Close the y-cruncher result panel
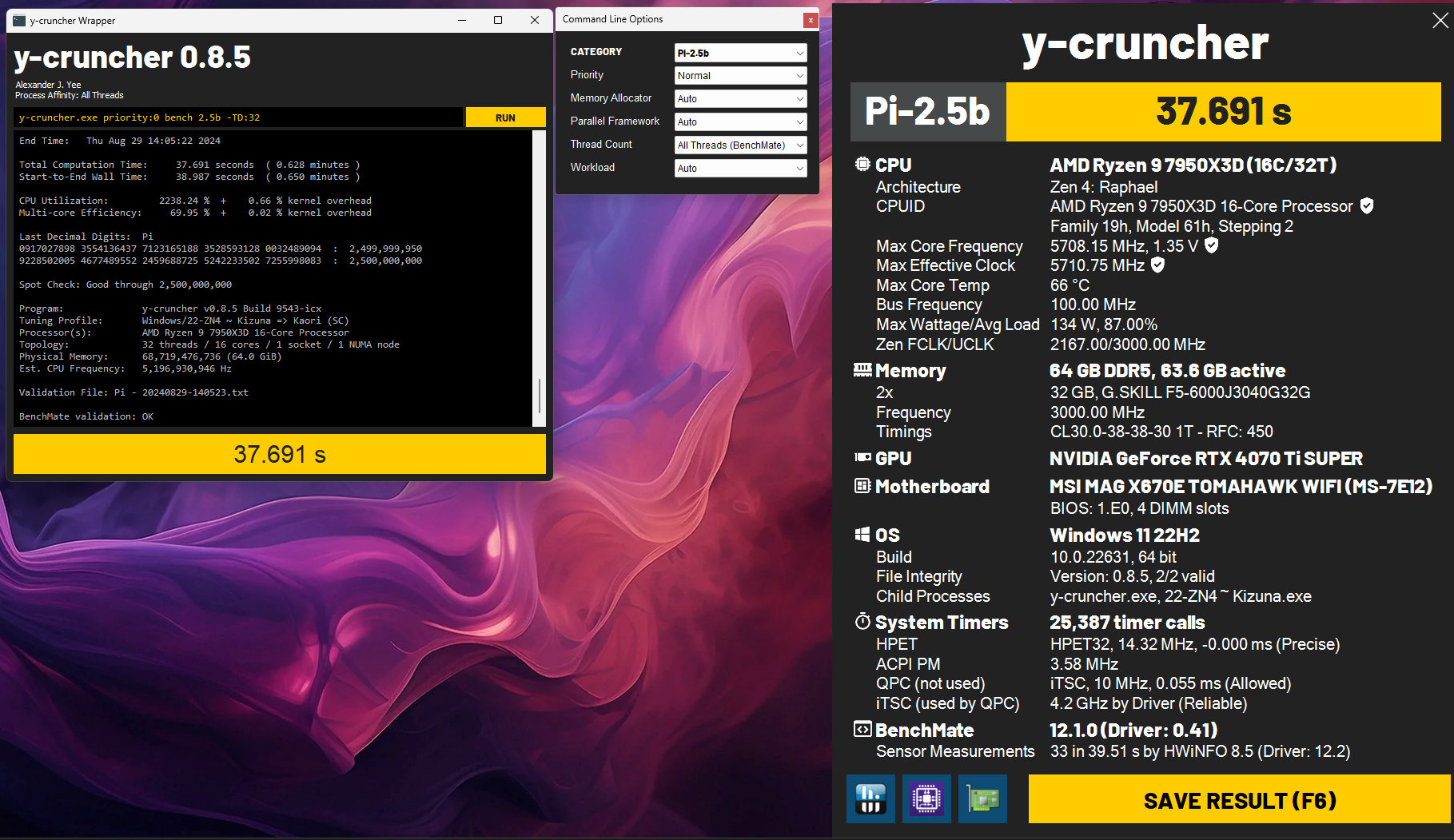1454x840 pixels. 1440,21
